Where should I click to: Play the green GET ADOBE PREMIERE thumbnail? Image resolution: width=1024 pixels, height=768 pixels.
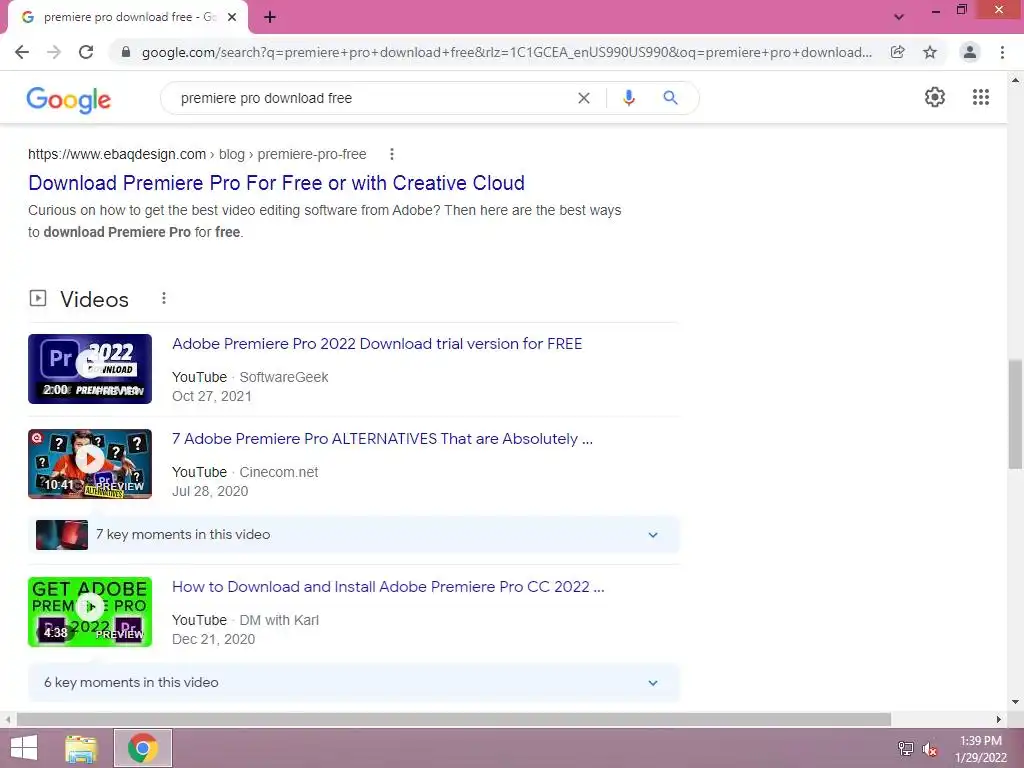coord(90,612)
